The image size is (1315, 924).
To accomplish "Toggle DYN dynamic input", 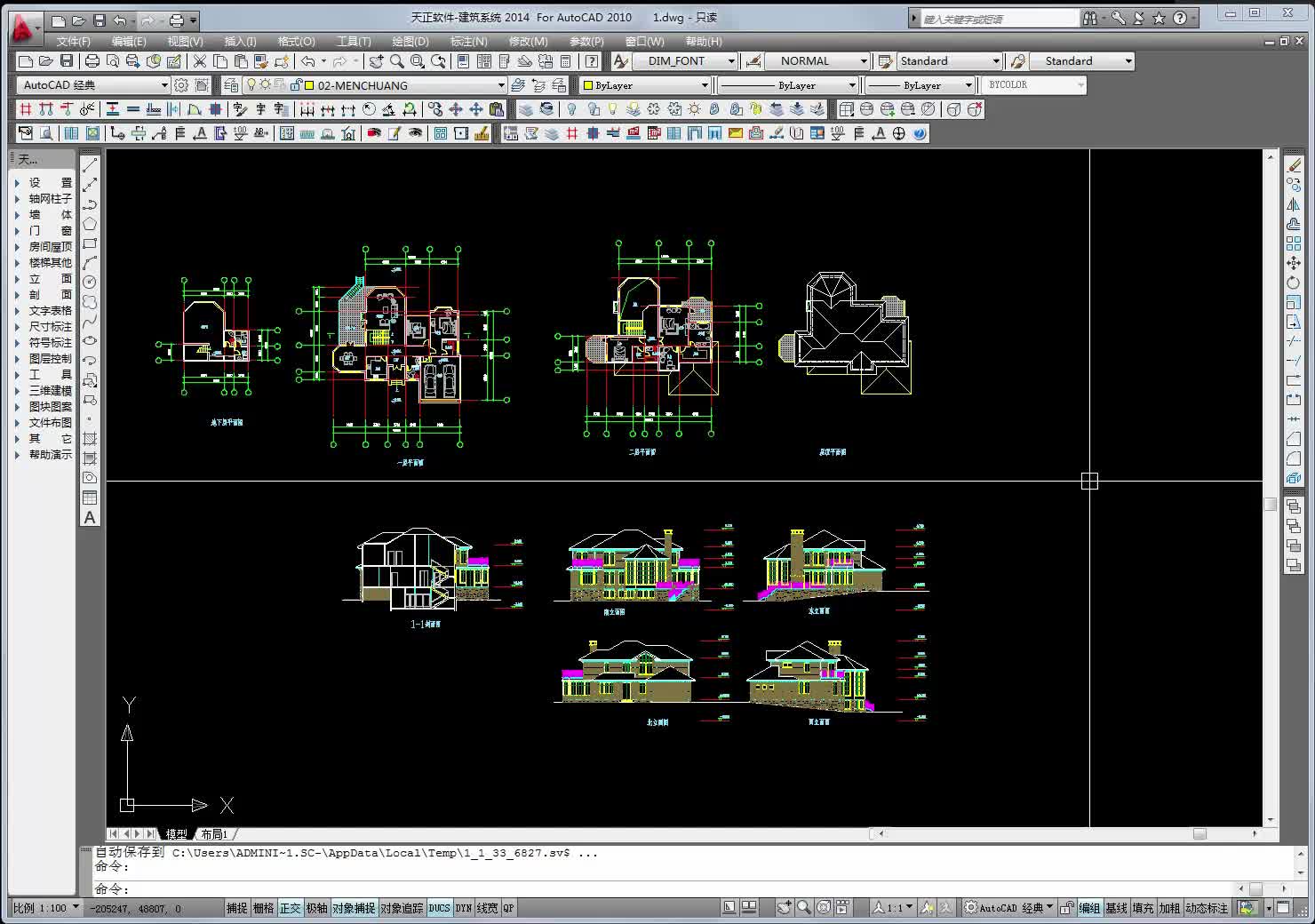I will pyautogui.click(x=464, y=908).
